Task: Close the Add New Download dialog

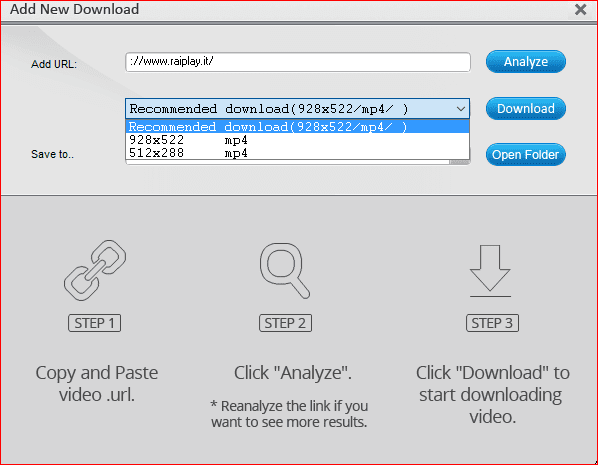Action: click(580, 10)
